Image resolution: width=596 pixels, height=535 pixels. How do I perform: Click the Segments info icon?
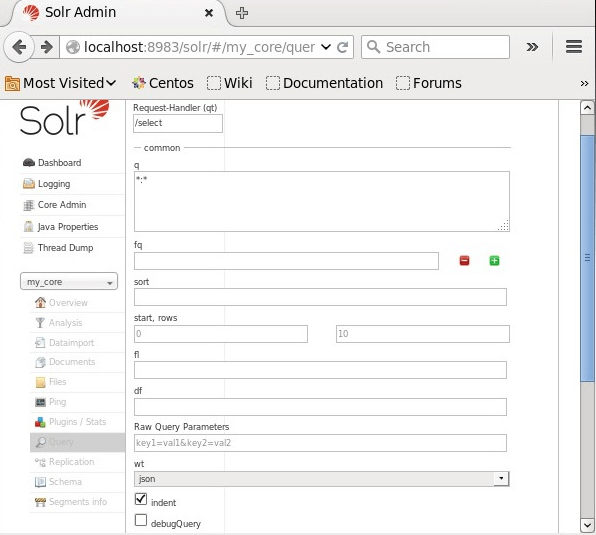[x=40, y=502]
